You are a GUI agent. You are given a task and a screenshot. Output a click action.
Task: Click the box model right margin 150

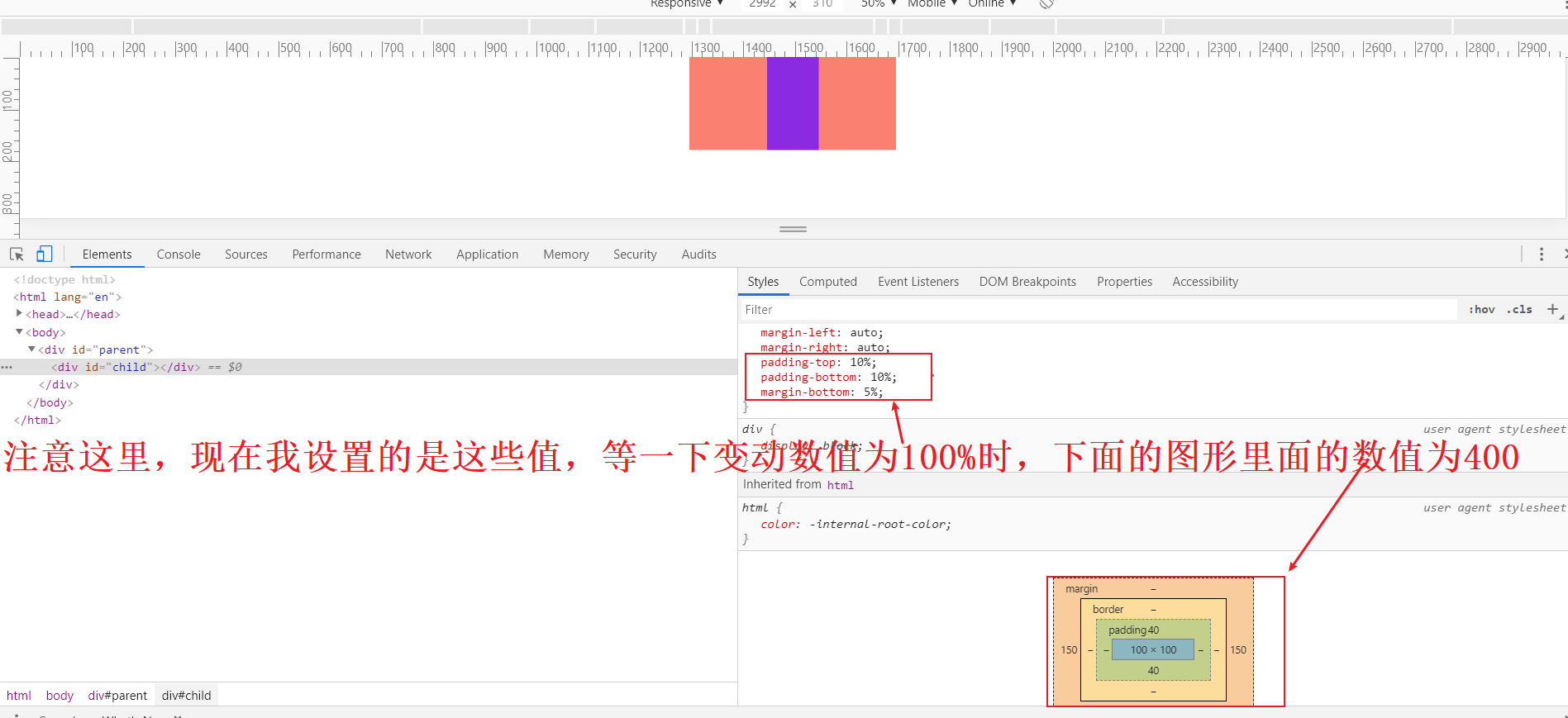point(1238,650)
